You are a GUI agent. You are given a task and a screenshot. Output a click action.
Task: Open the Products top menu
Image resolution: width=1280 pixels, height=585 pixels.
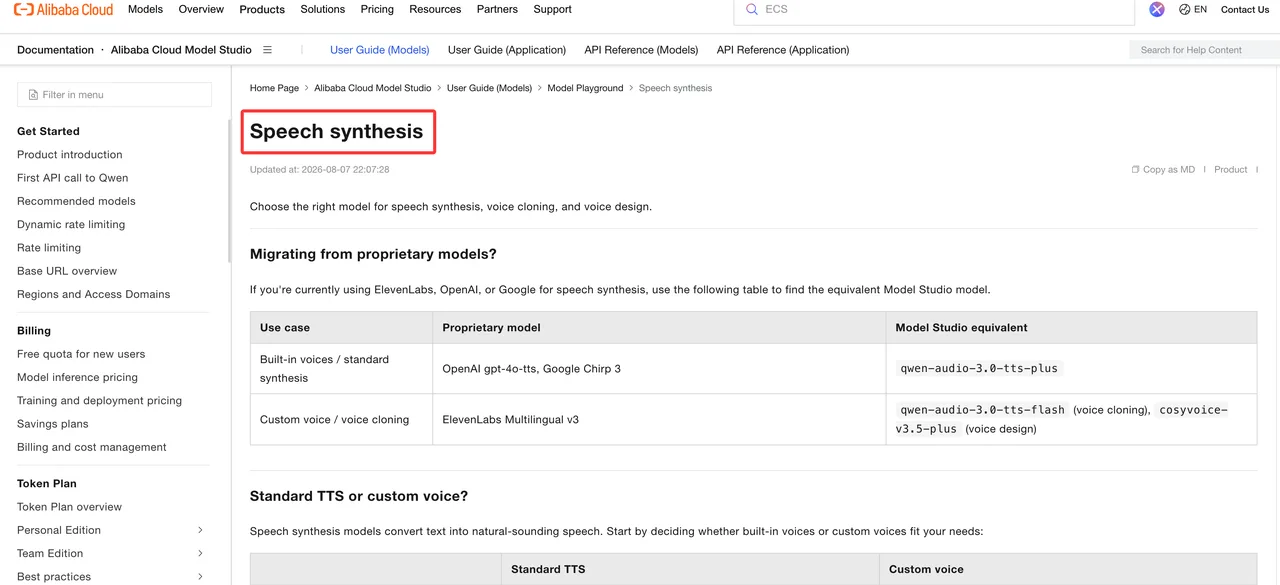point(262,10)
